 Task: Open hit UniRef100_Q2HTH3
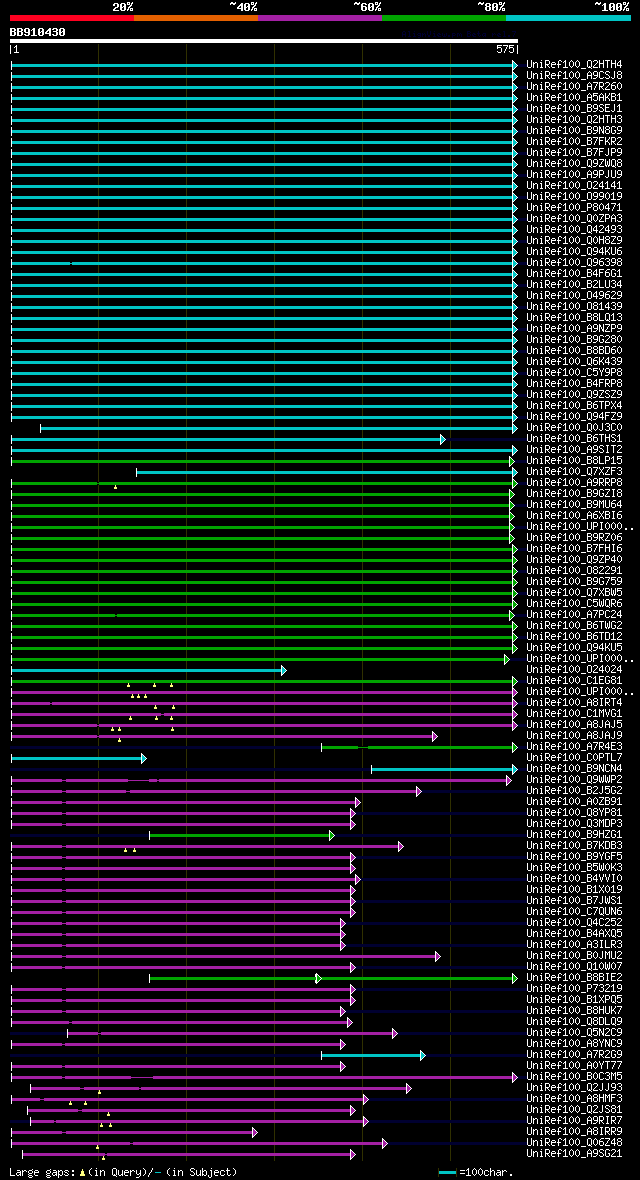574,120
